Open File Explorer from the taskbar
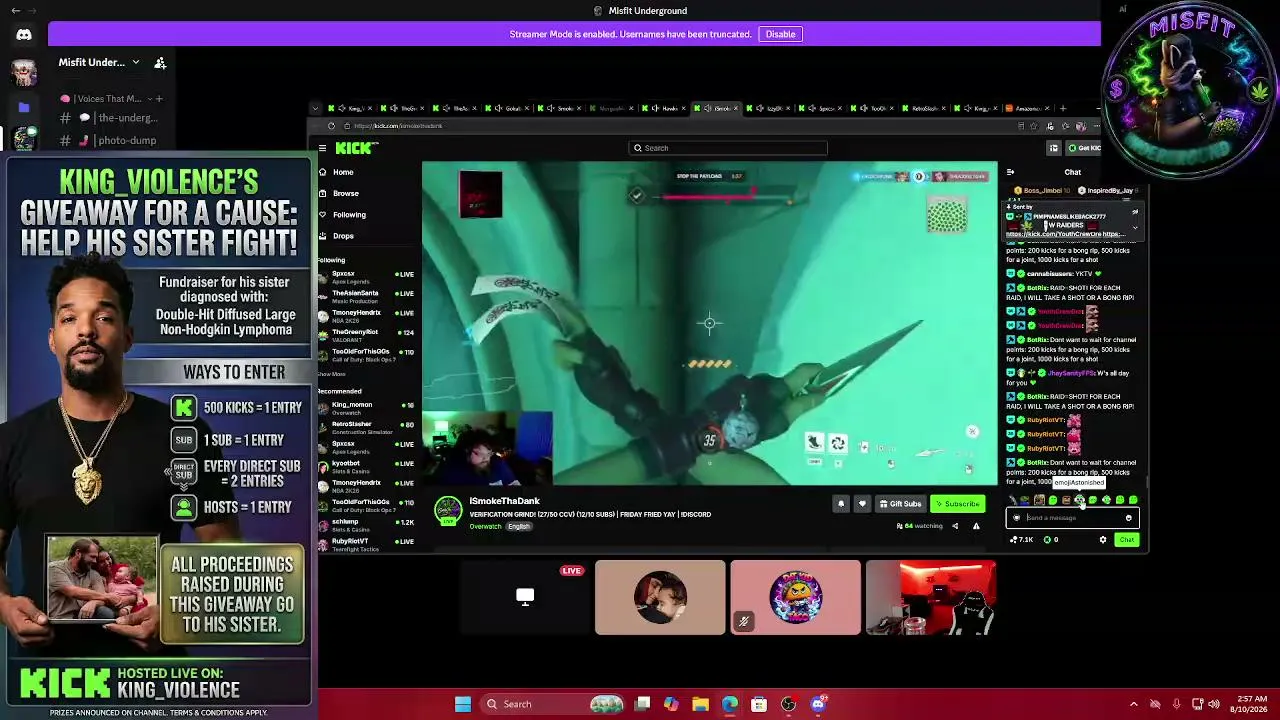Screen dimensions: 1280x720 (700, 704)
